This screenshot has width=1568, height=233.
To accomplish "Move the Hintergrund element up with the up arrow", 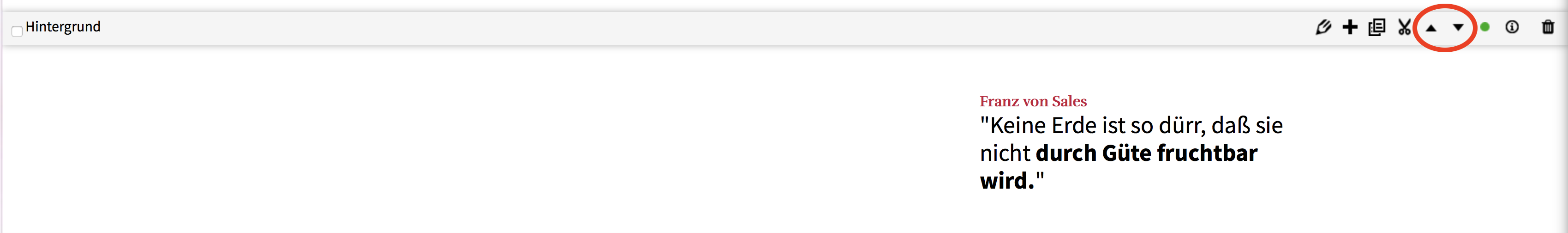I will 1430,27.
